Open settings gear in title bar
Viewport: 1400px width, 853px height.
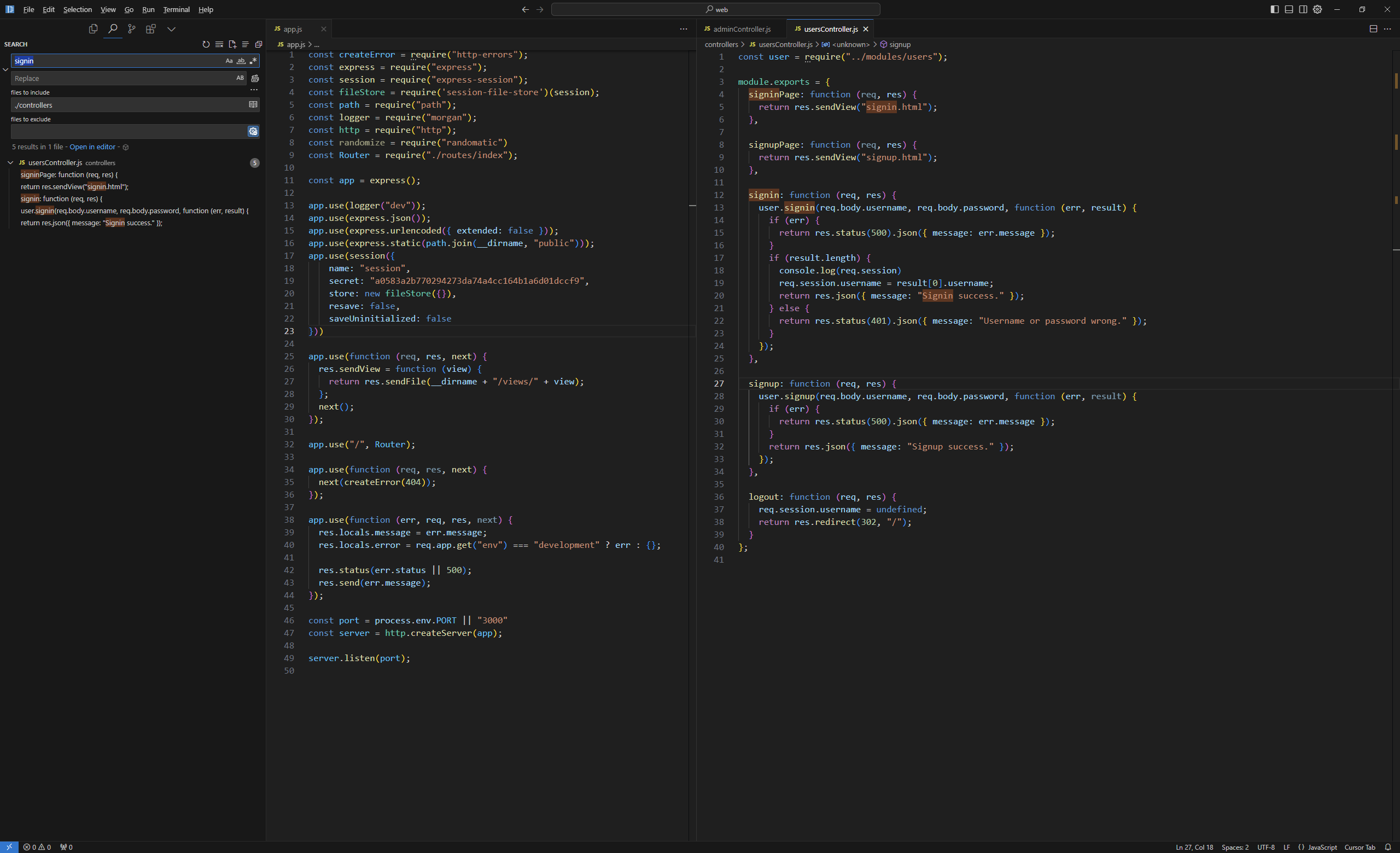(x=1317, y=9)
